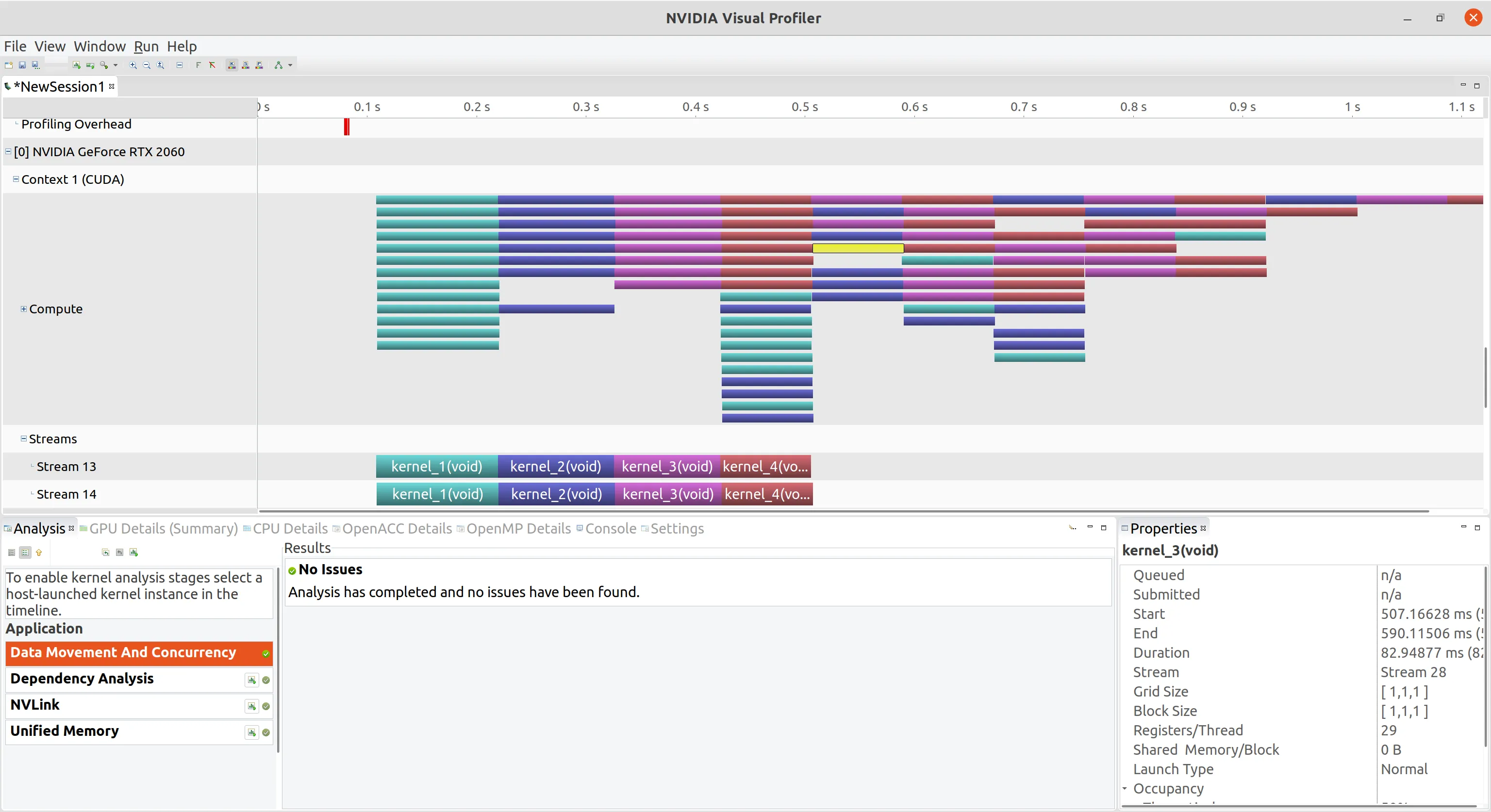Switch to the OpenACC Details tab
This screenshot has height=812, width=1491.
tap(397, 529)
